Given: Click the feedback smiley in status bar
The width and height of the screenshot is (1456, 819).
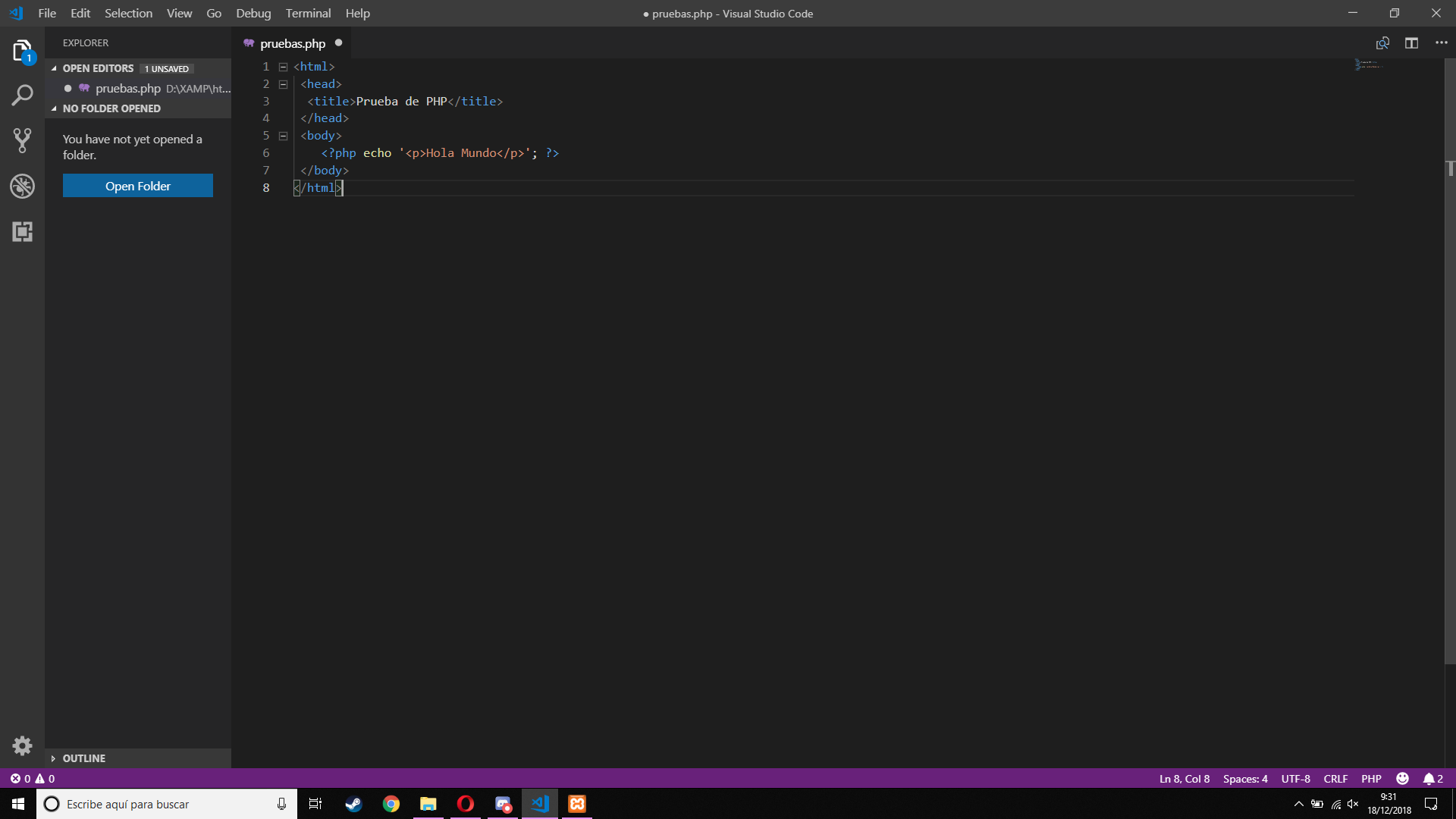Looking at the screenshot, I should pos(1402,779).
